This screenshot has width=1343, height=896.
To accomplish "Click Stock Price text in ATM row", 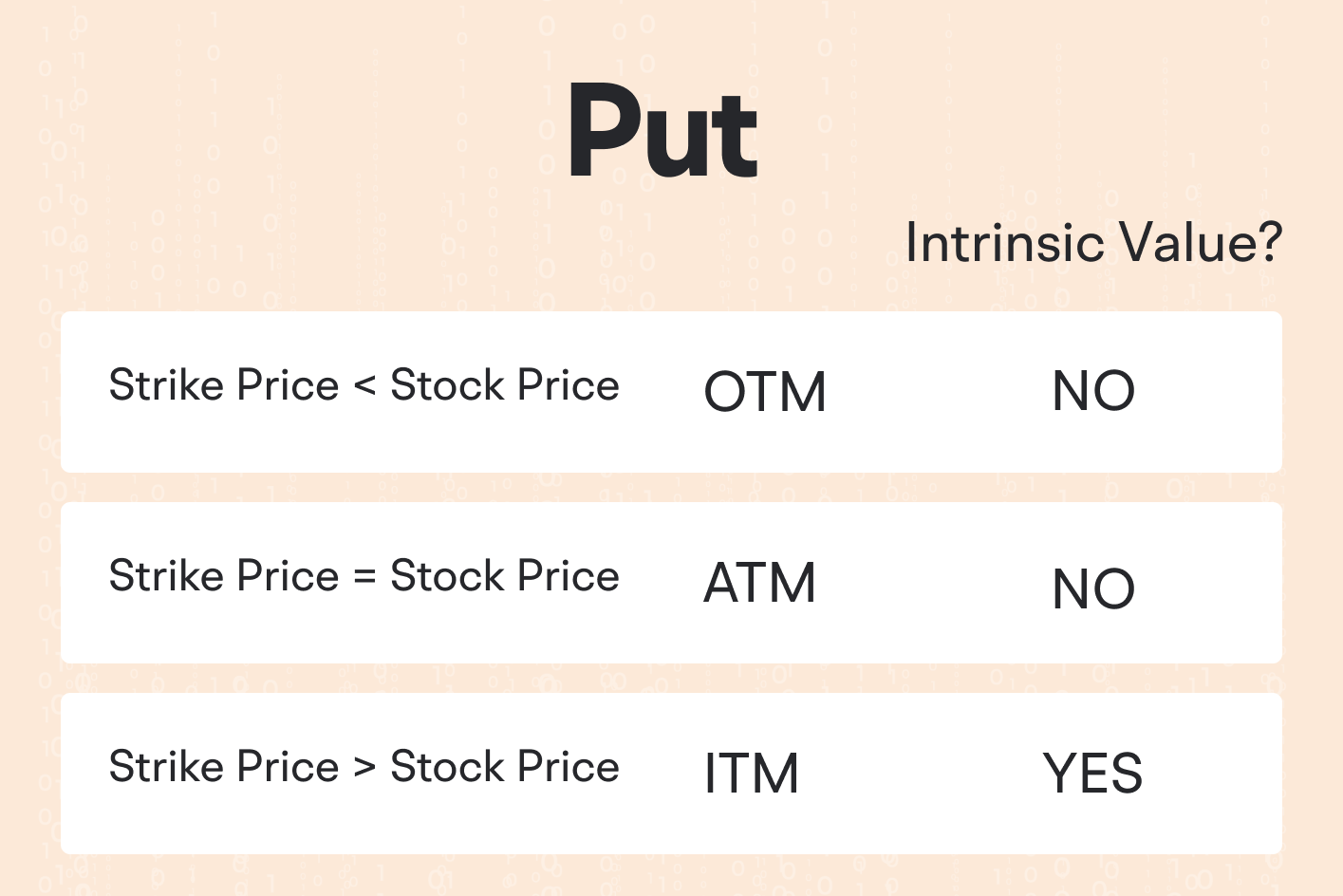I will click(505, 576).
